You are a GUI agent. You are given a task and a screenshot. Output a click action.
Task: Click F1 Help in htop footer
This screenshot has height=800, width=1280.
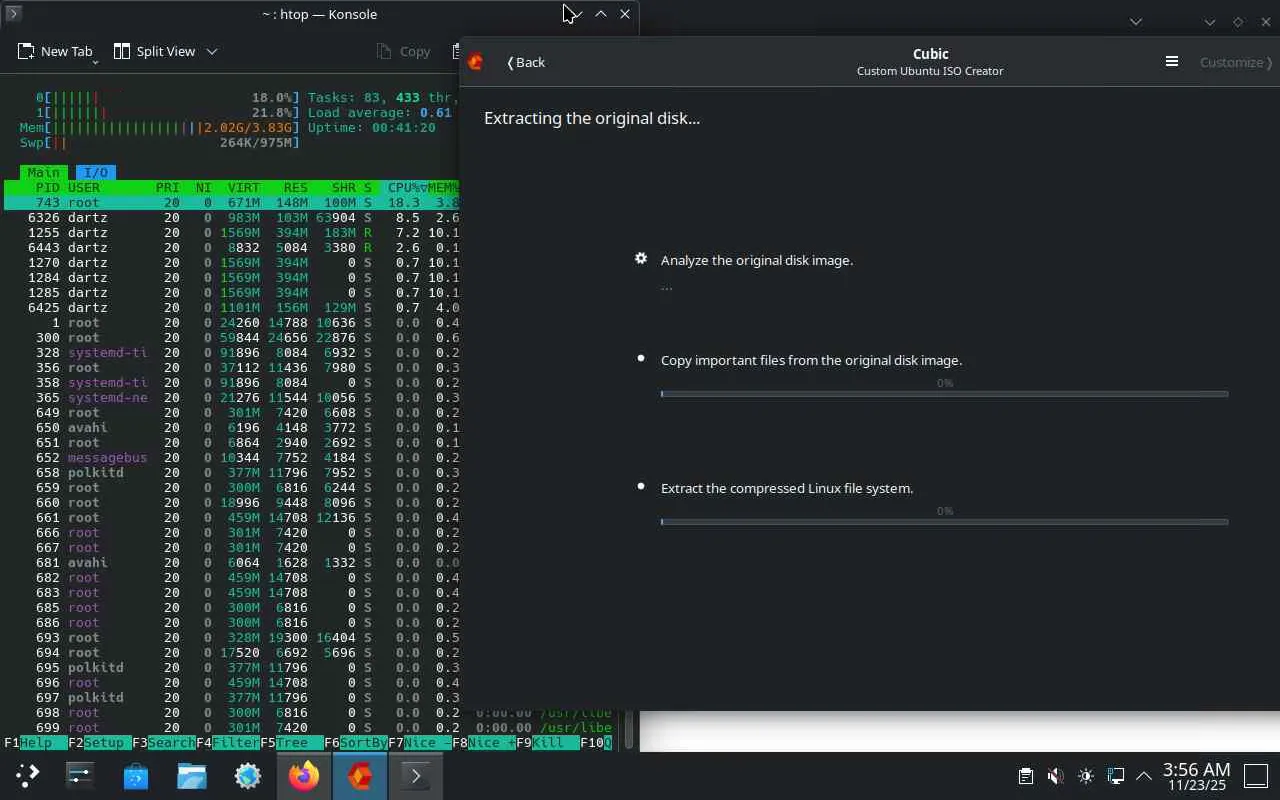[35, 743]
